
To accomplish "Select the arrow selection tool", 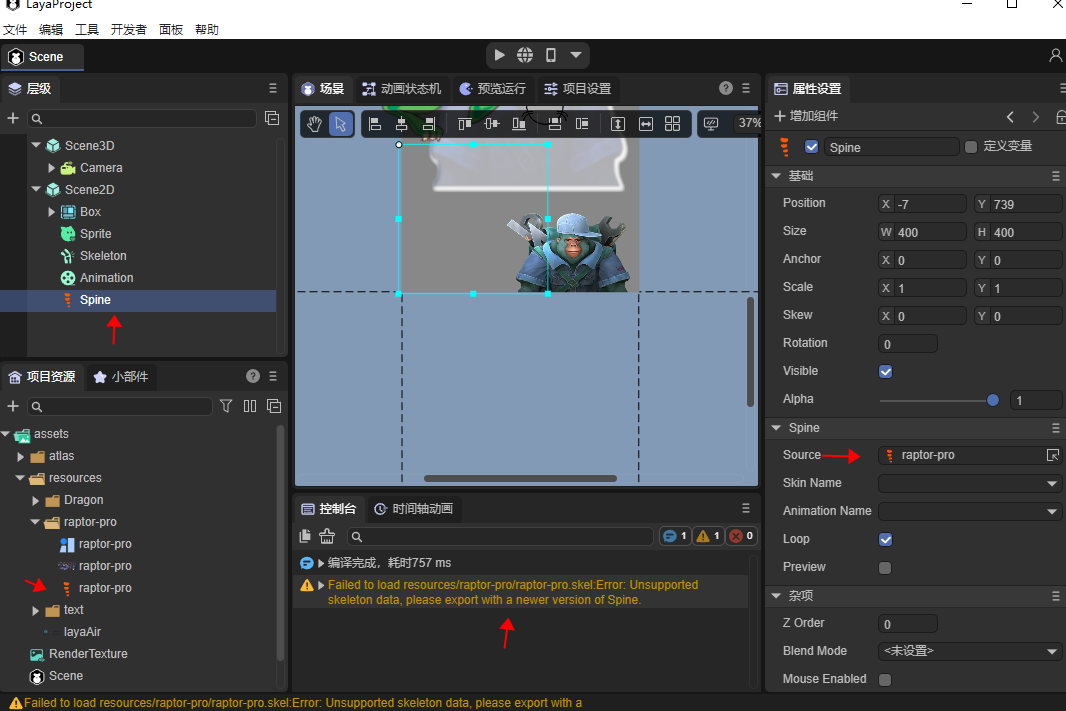I will click(x=341, y=124).
